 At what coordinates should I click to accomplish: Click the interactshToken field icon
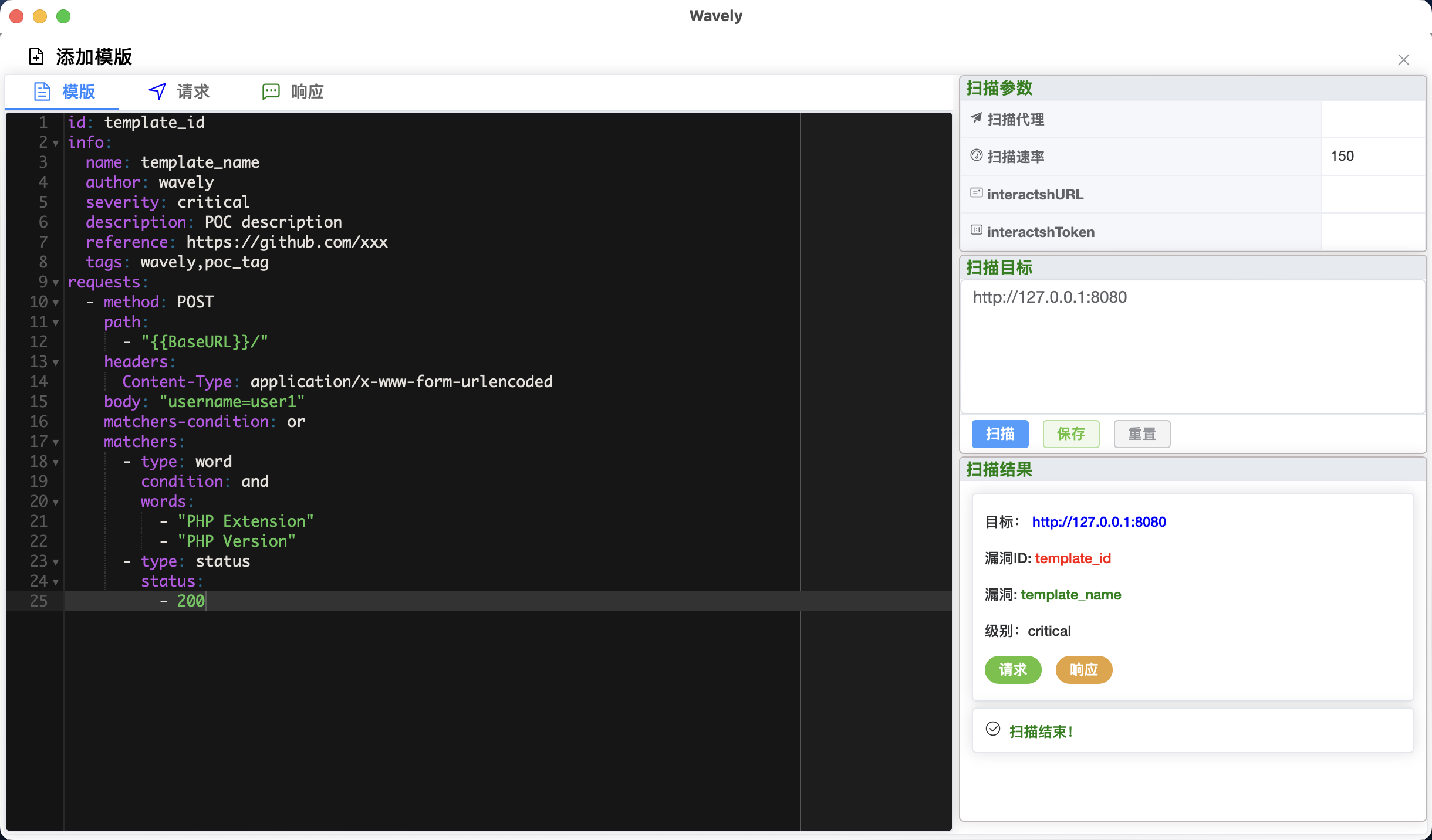(977, 230)
